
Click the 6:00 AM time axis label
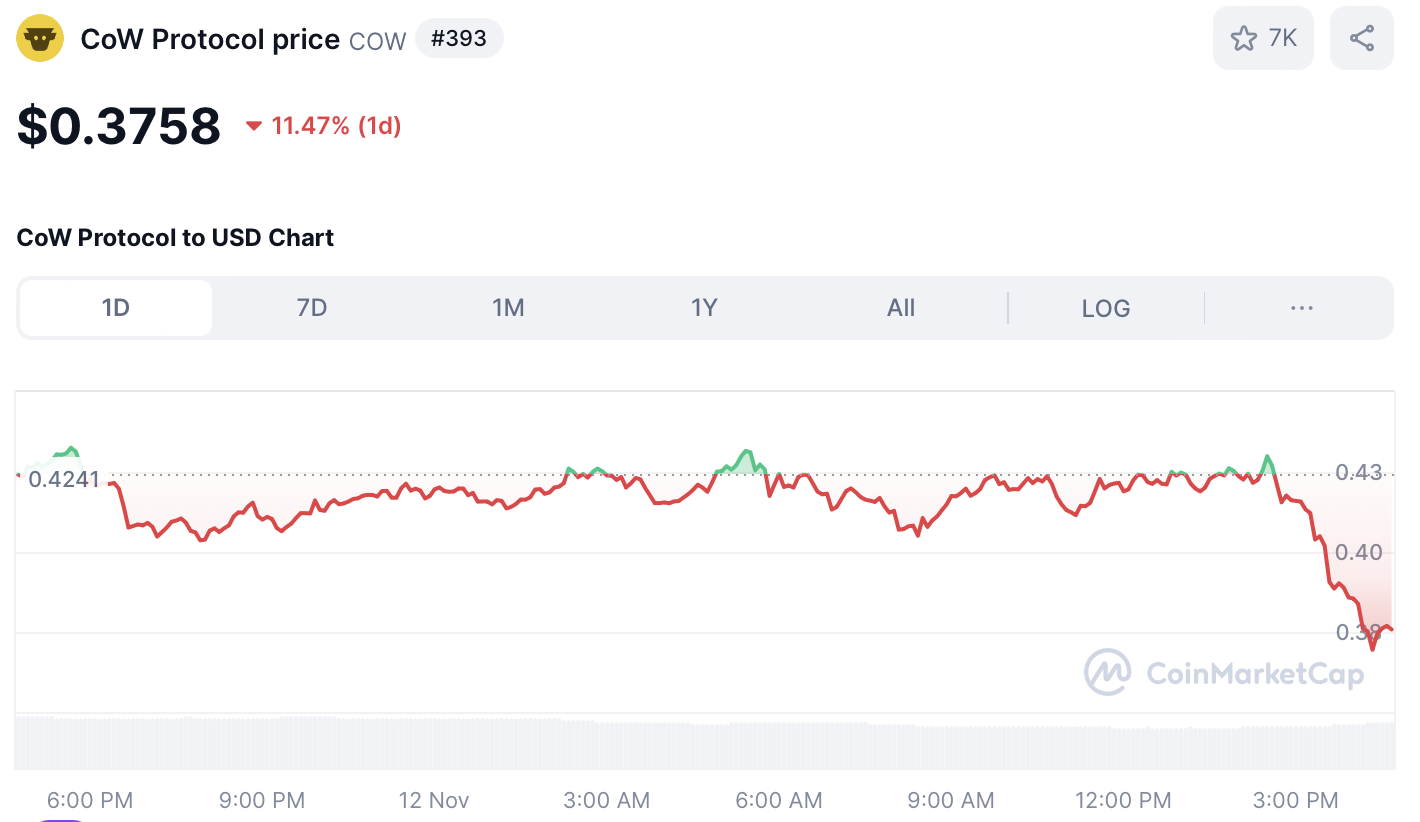(x=778, y=800)
